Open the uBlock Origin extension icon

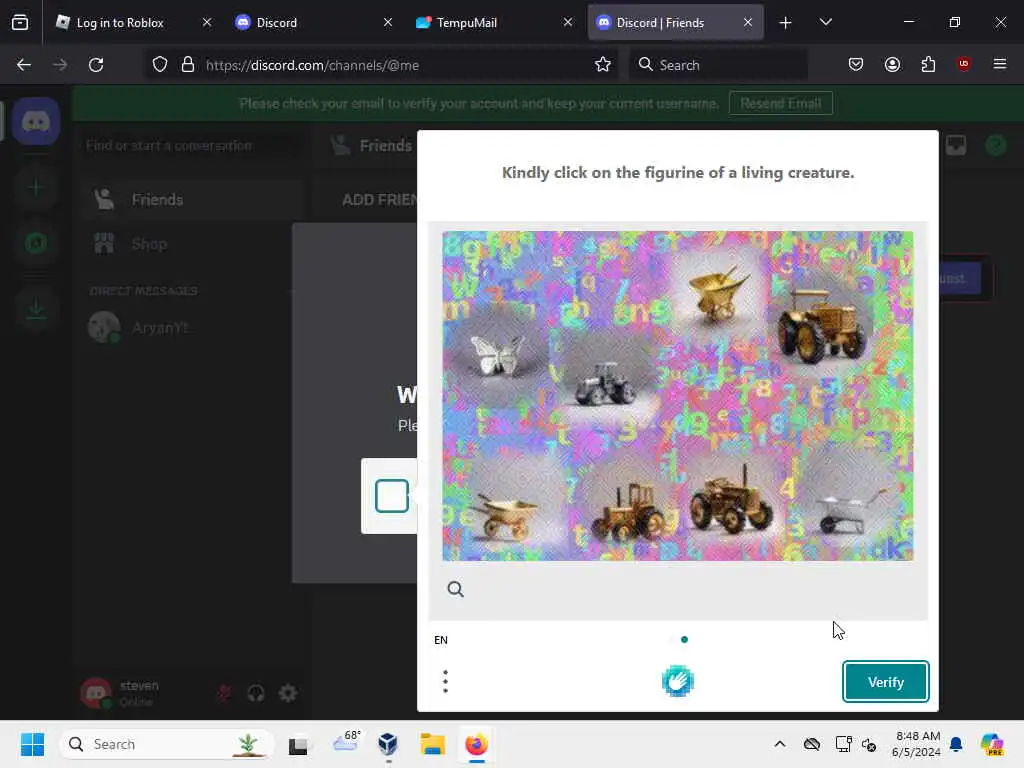pos(963,65)
